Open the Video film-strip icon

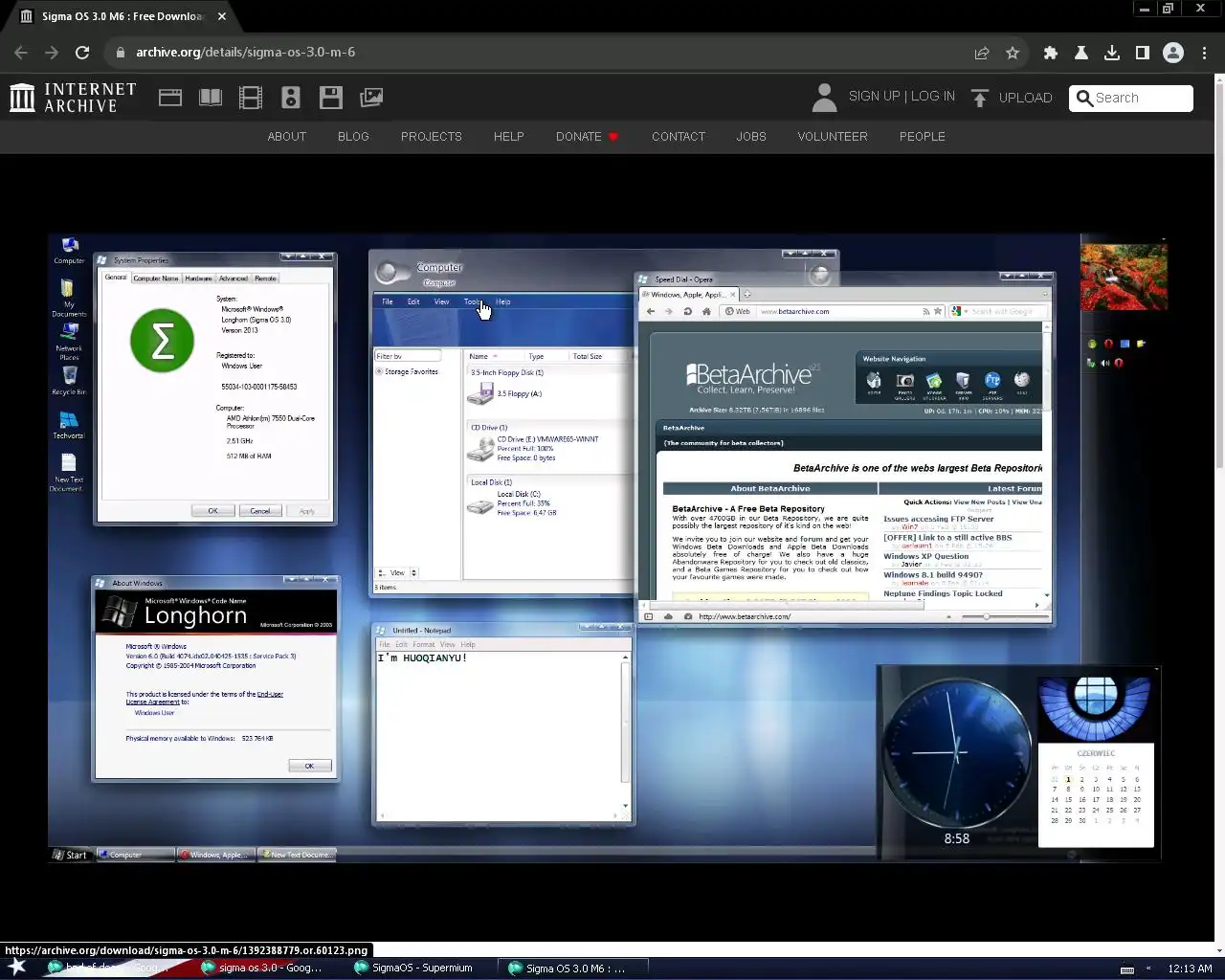[251, 98]
